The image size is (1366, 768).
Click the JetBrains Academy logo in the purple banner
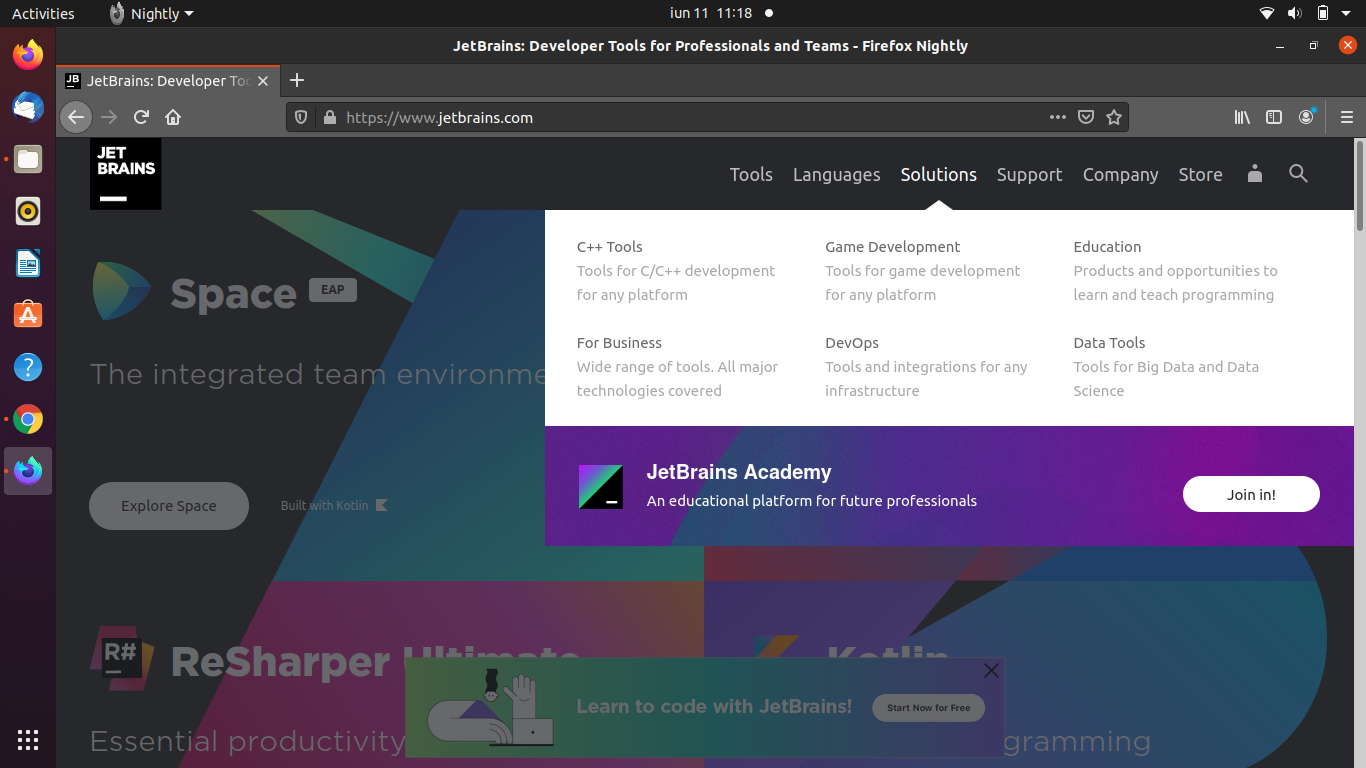pyautogui.click(x=600, y=487)
